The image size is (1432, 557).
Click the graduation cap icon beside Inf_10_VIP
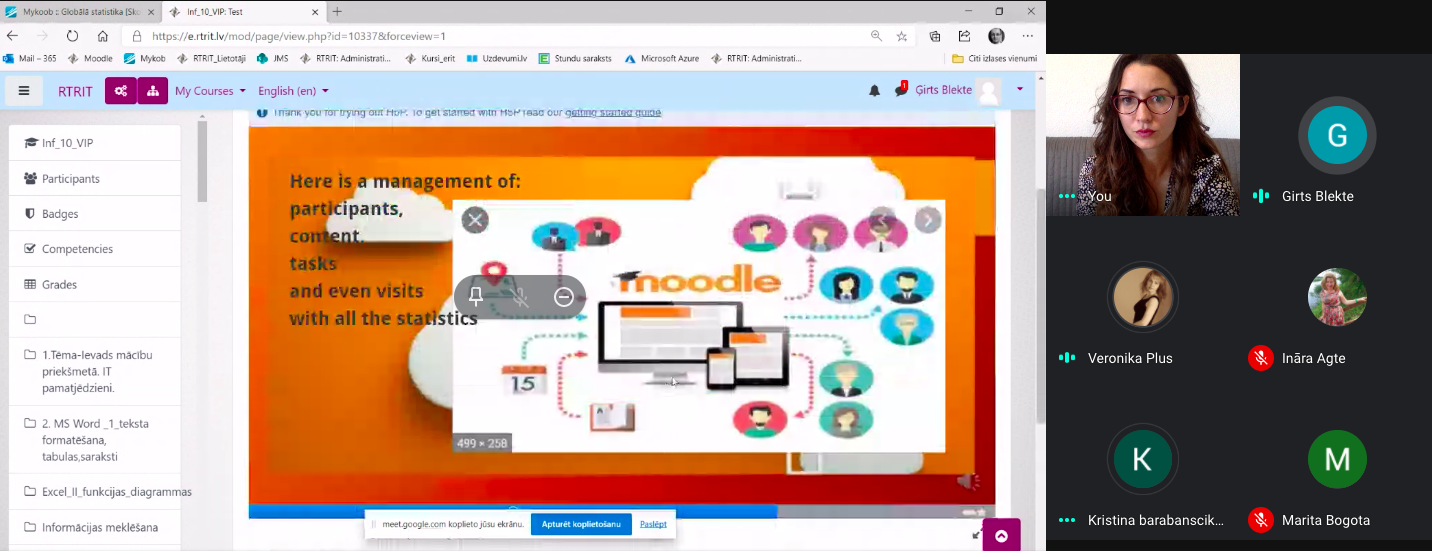click(30, 143)
